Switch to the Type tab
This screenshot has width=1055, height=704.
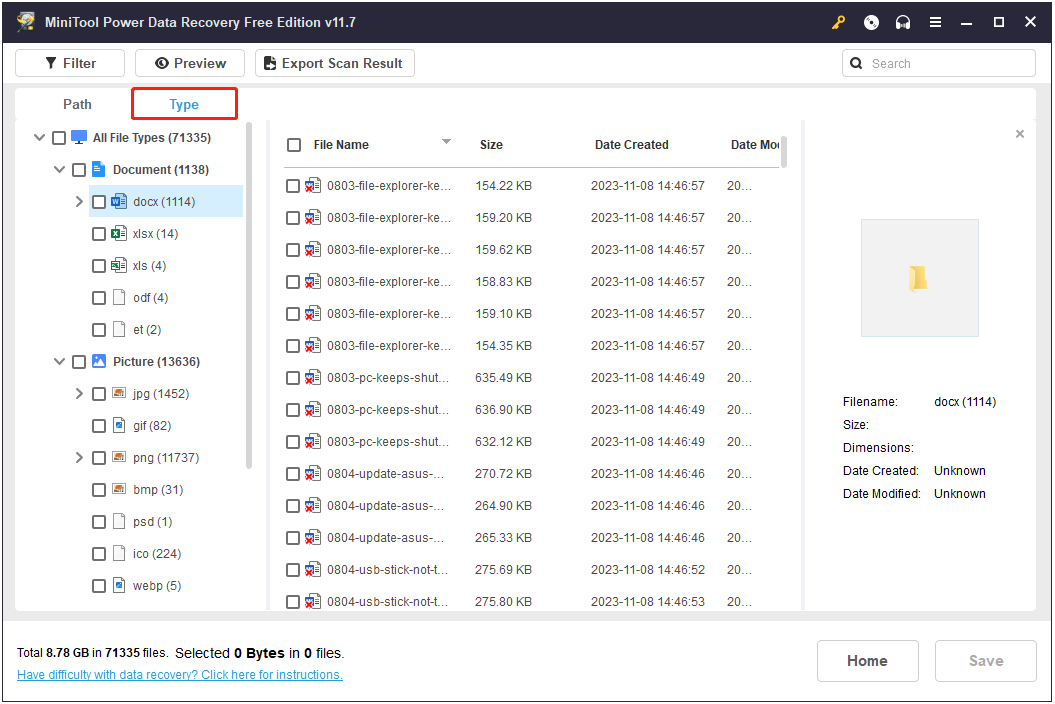(184, 103)
